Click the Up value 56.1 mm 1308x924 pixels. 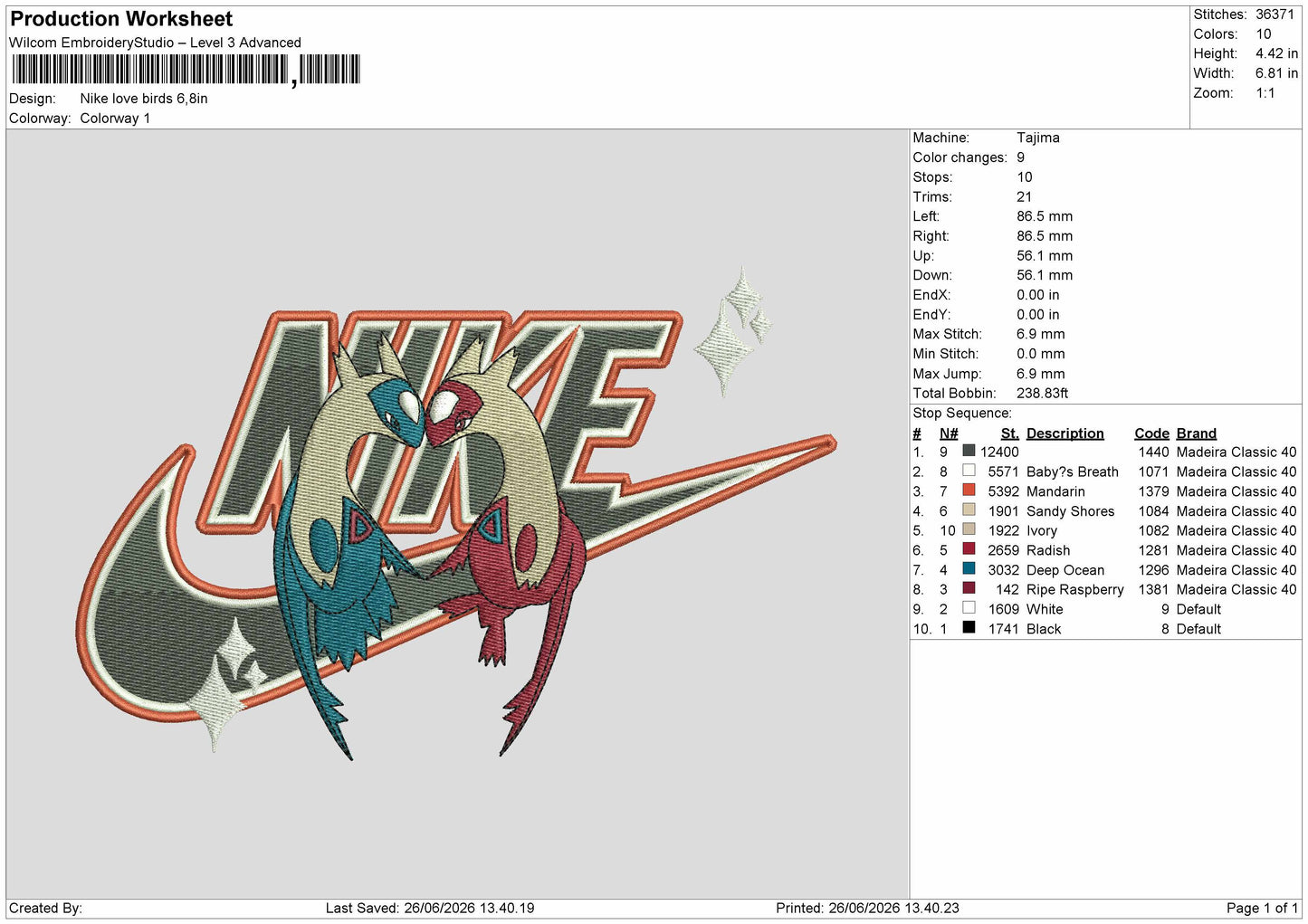[x=1045, y=256]
